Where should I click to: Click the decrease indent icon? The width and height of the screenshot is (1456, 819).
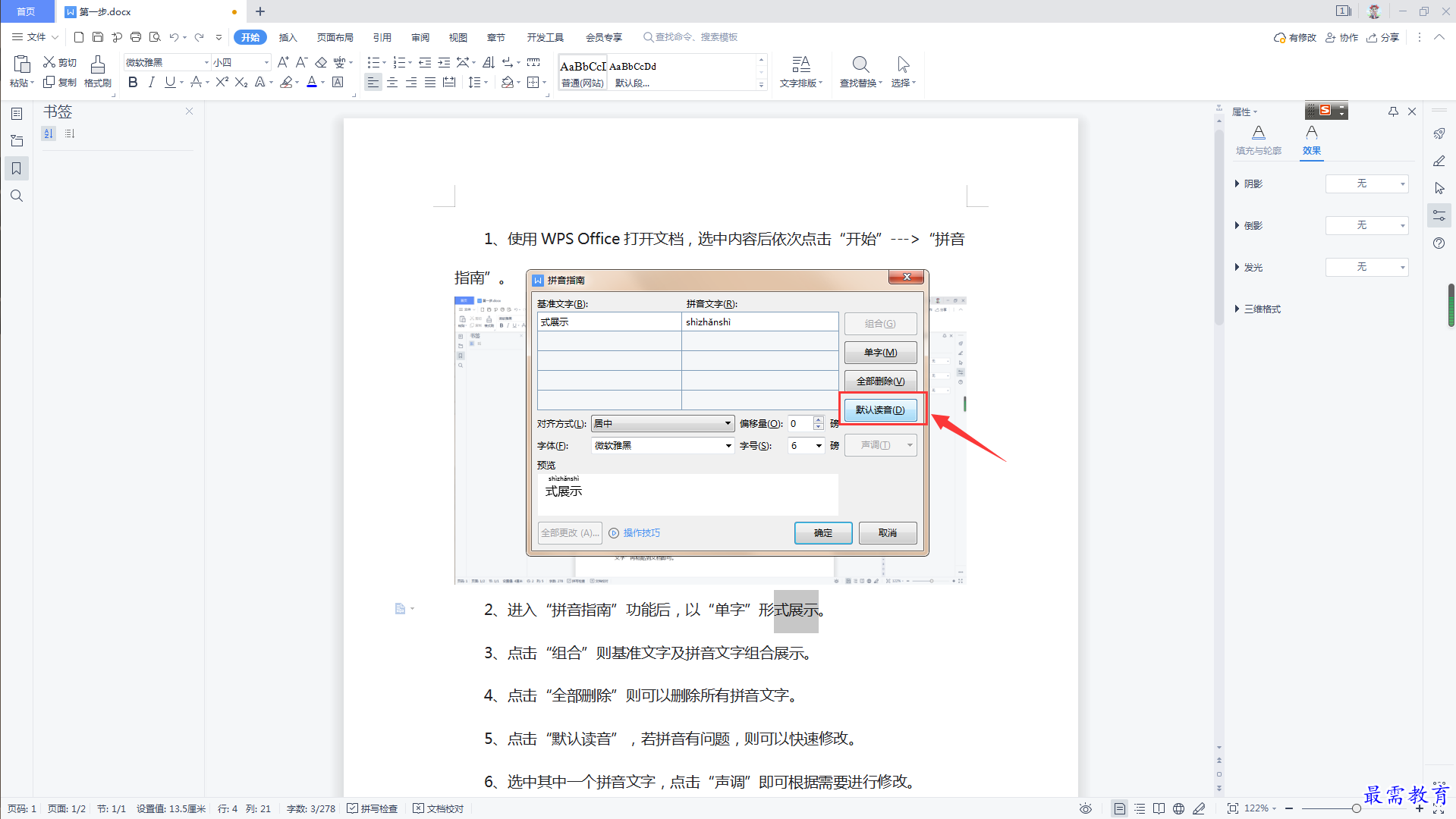(x=425, y=62)
